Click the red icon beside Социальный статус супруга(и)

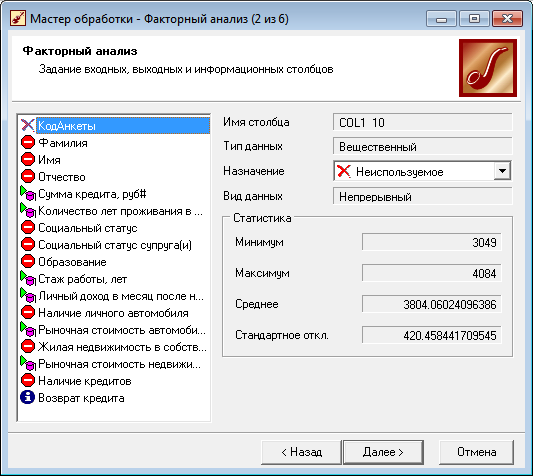(28, 244)
